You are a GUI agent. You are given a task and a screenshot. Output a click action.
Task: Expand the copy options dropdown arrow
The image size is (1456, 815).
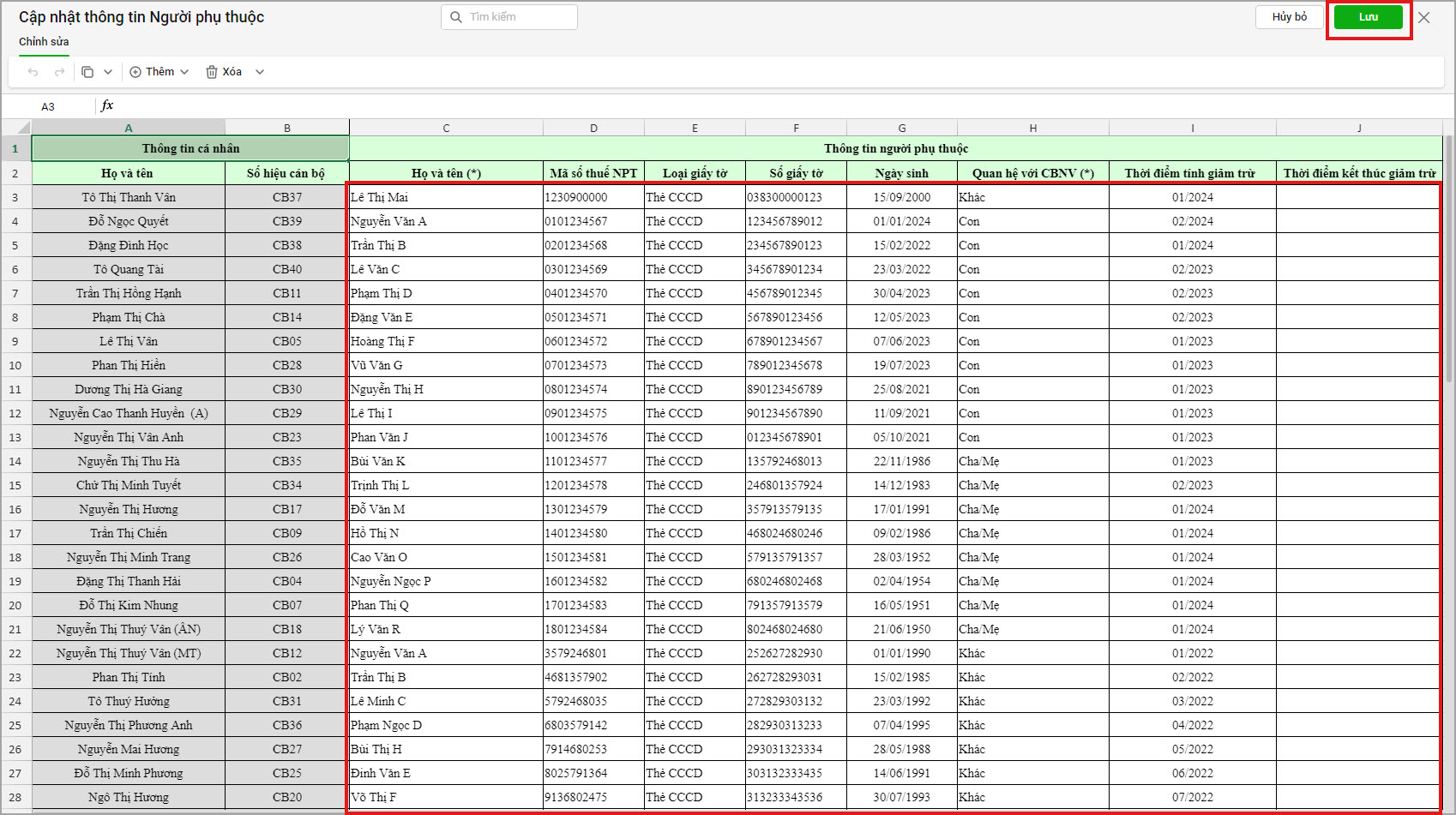pos(108,72)
